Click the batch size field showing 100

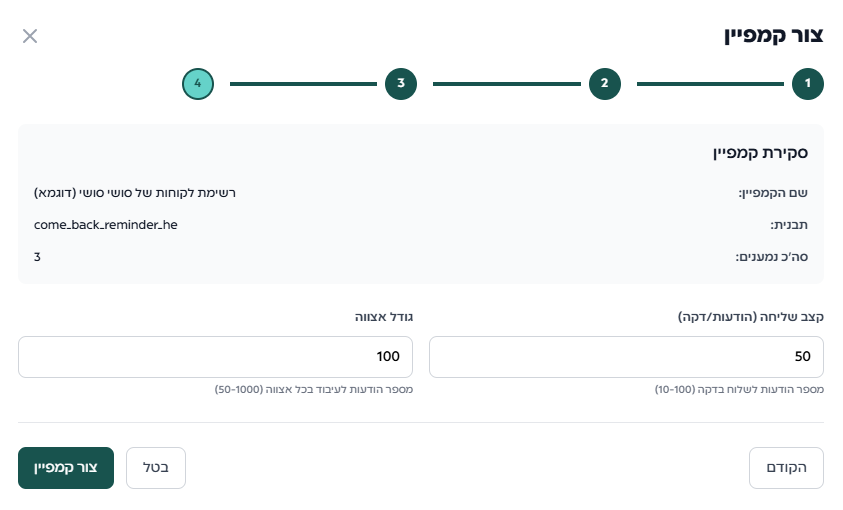point(215,357)
